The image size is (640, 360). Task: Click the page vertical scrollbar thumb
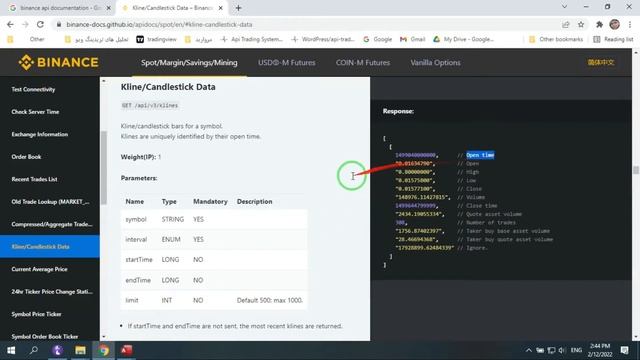[x=636, y=169]
